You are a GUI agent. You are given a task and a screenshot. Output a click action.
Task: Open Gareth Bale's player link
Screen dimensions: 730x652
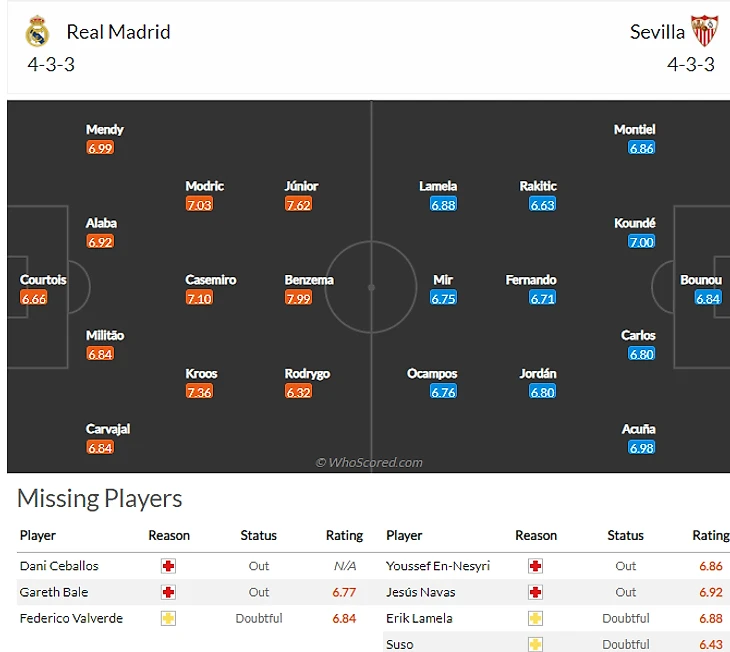tap(54, 592)
